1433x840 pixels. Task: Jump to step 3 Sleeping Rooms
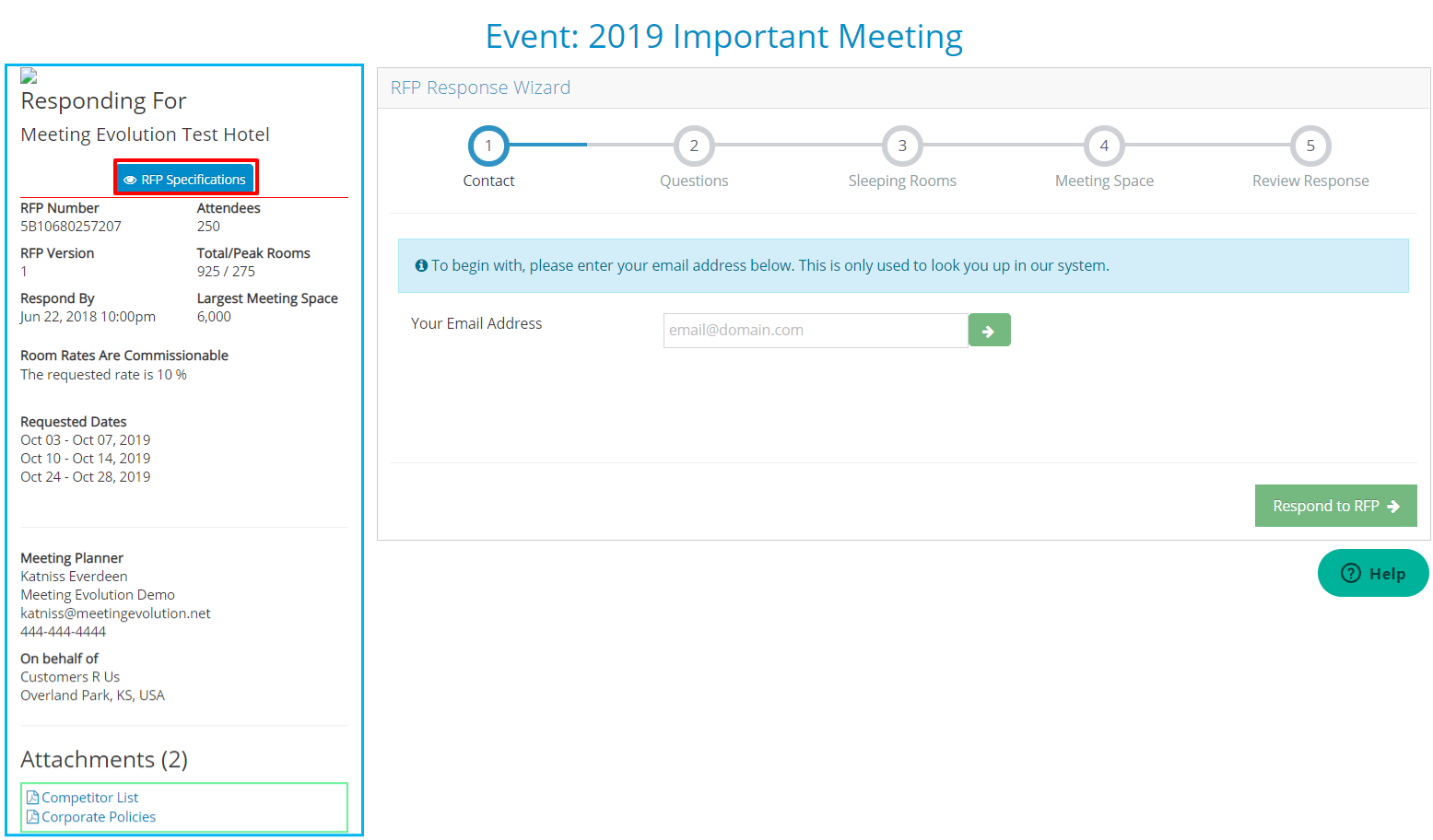[x=902, y=146]
